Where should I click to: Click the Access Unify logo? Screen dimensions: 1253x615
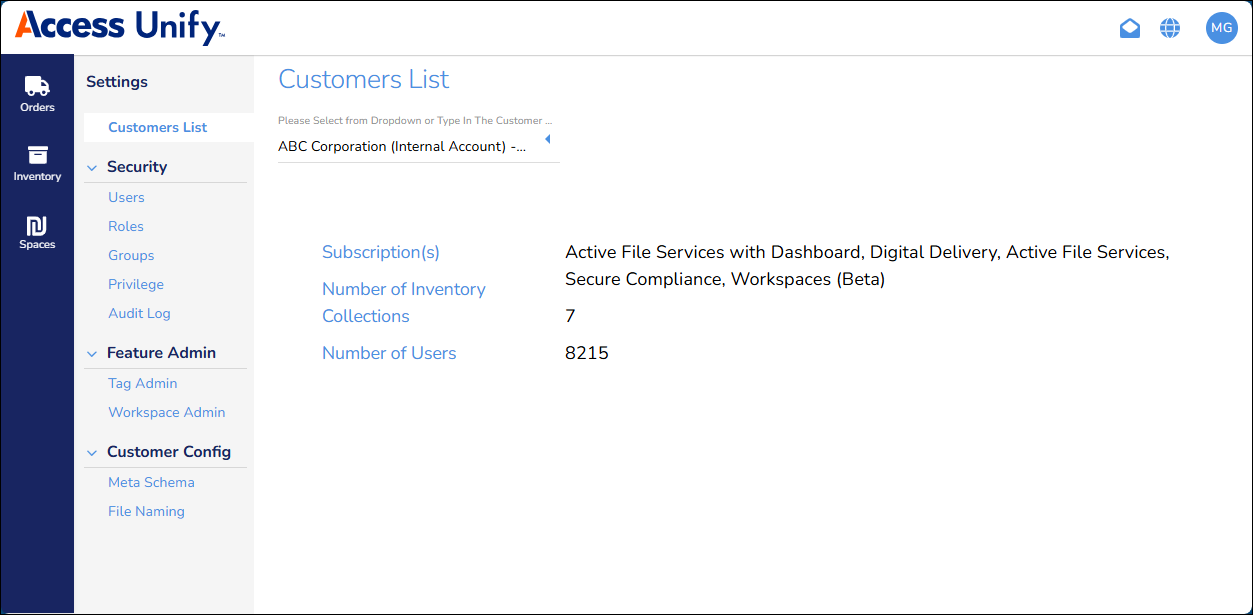point(120,27)
